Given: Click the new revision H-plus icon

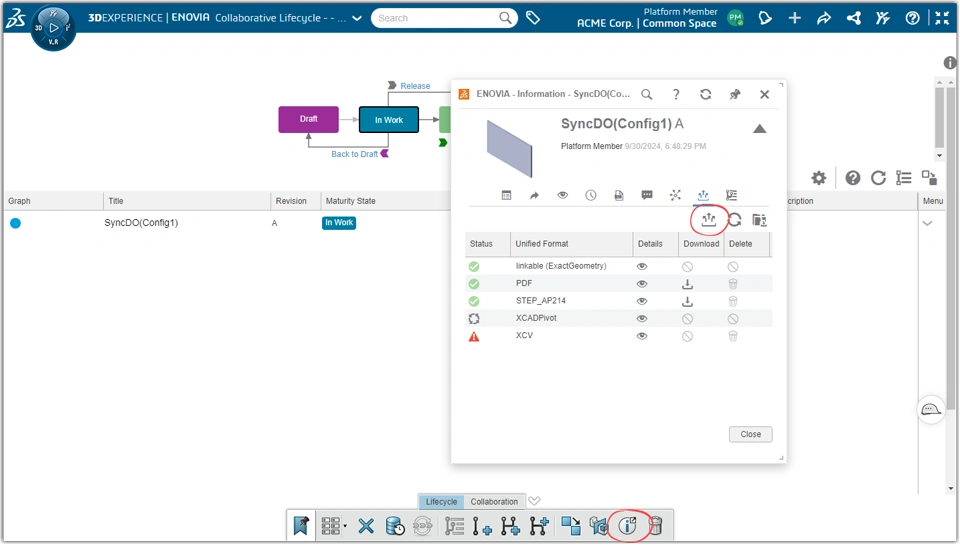Looking at the screenshot, I should click(511, 526).
